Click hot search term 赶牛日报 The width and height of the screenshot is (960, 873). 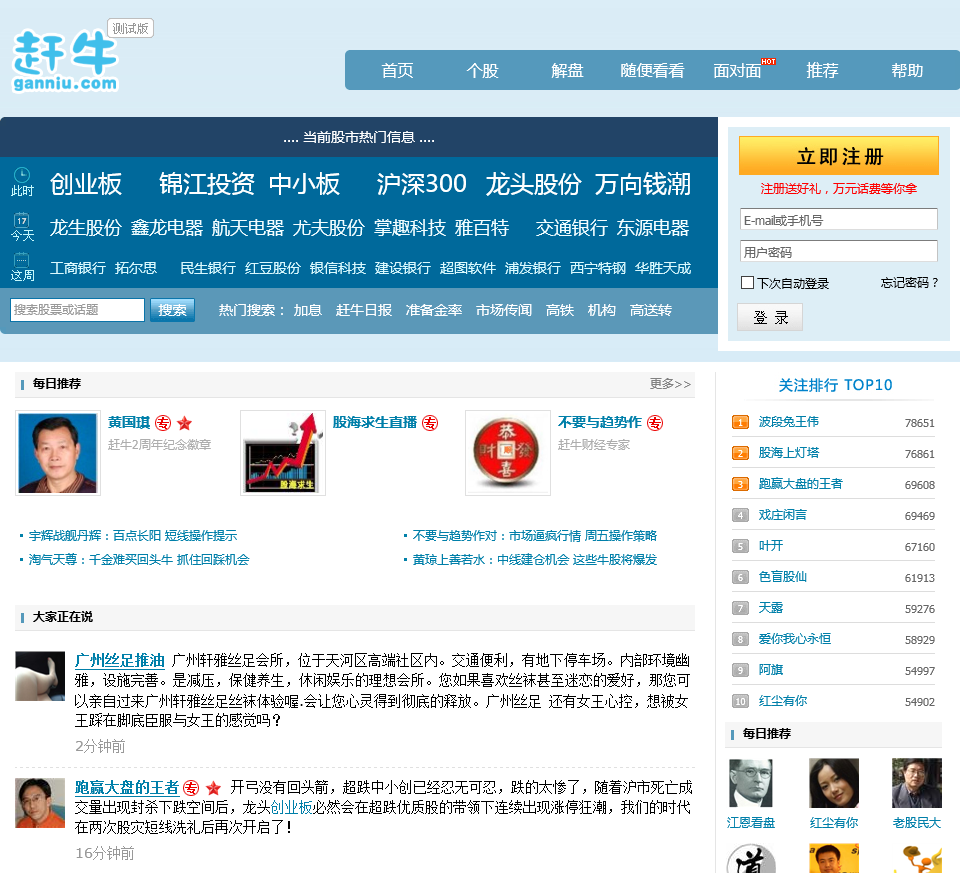coord(364,310)
